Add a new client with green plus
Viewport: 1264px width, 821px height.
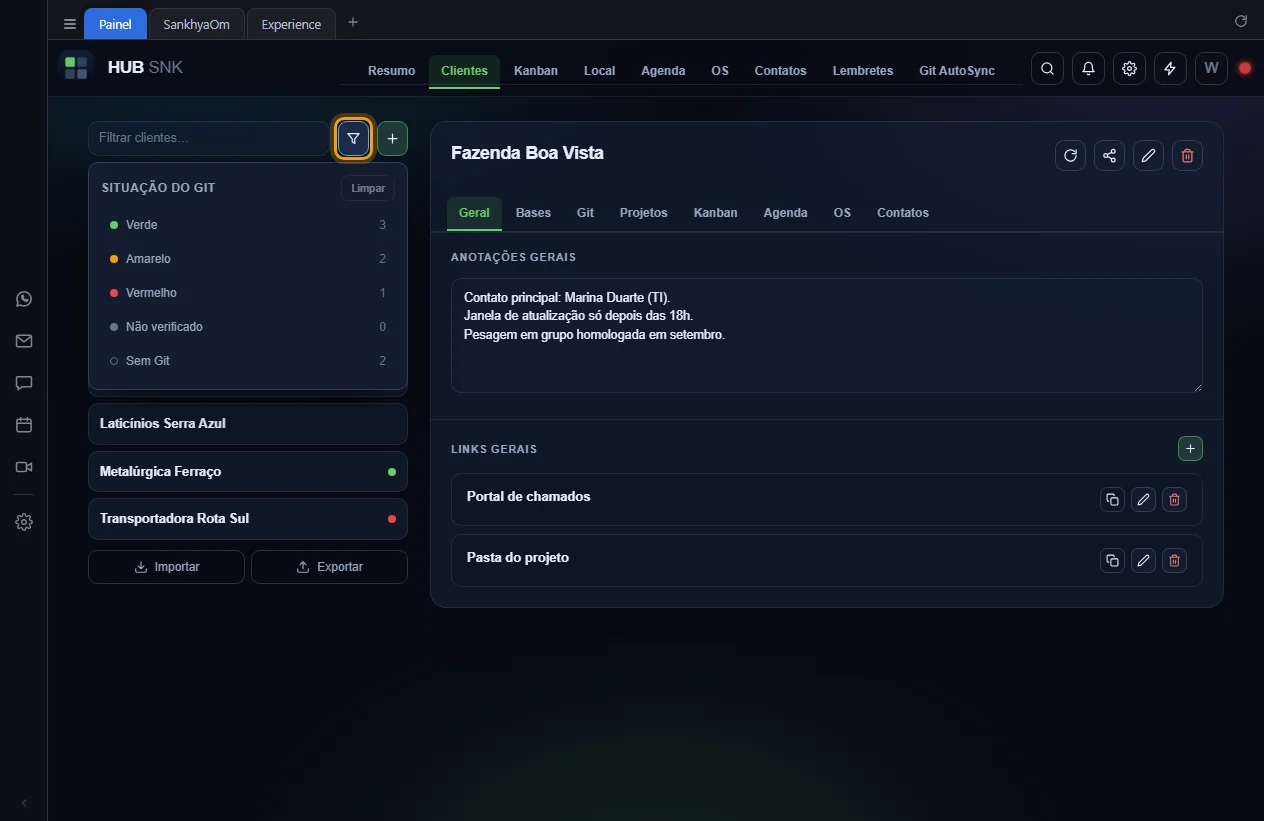click(x=392, y=138)
